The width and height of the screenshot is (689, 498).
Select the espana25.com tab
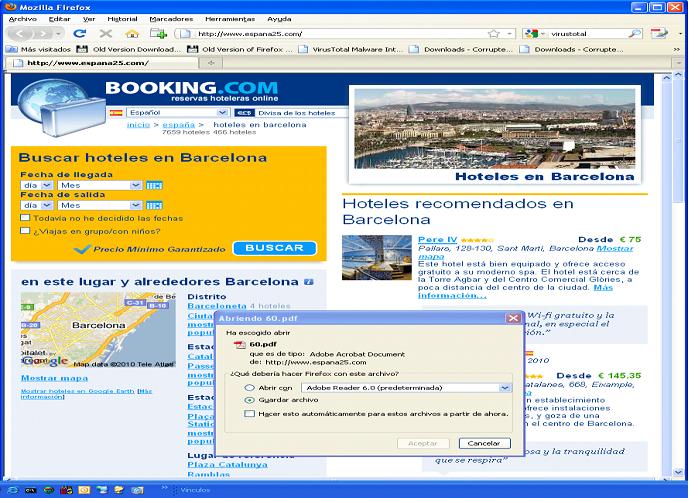point(101,63)
